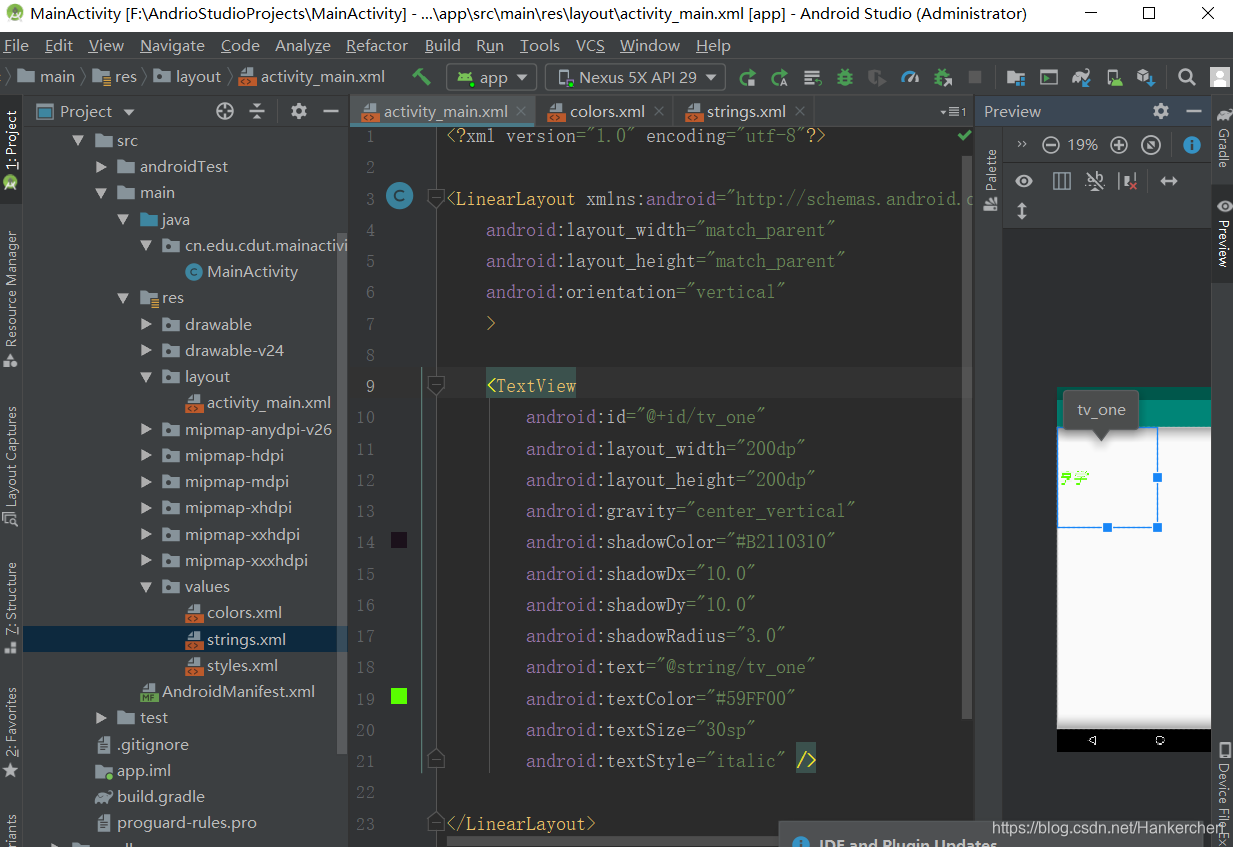Viewport: 1233px width, 847px height.
Task: Collapse the values folder arrow
Action: 146,587
